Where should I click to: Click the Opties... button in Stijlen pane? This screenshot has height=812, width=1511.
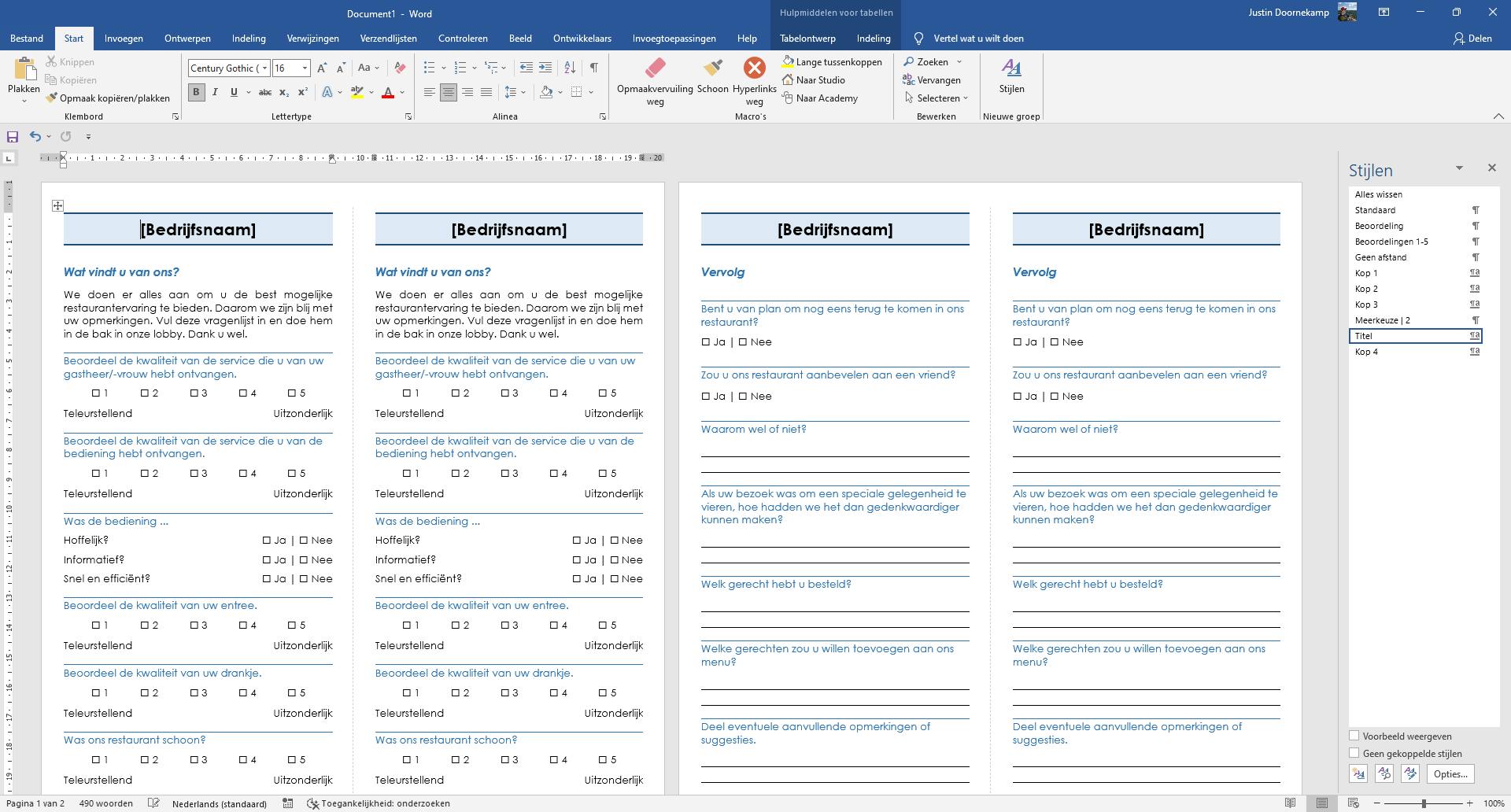point(1450,774)
